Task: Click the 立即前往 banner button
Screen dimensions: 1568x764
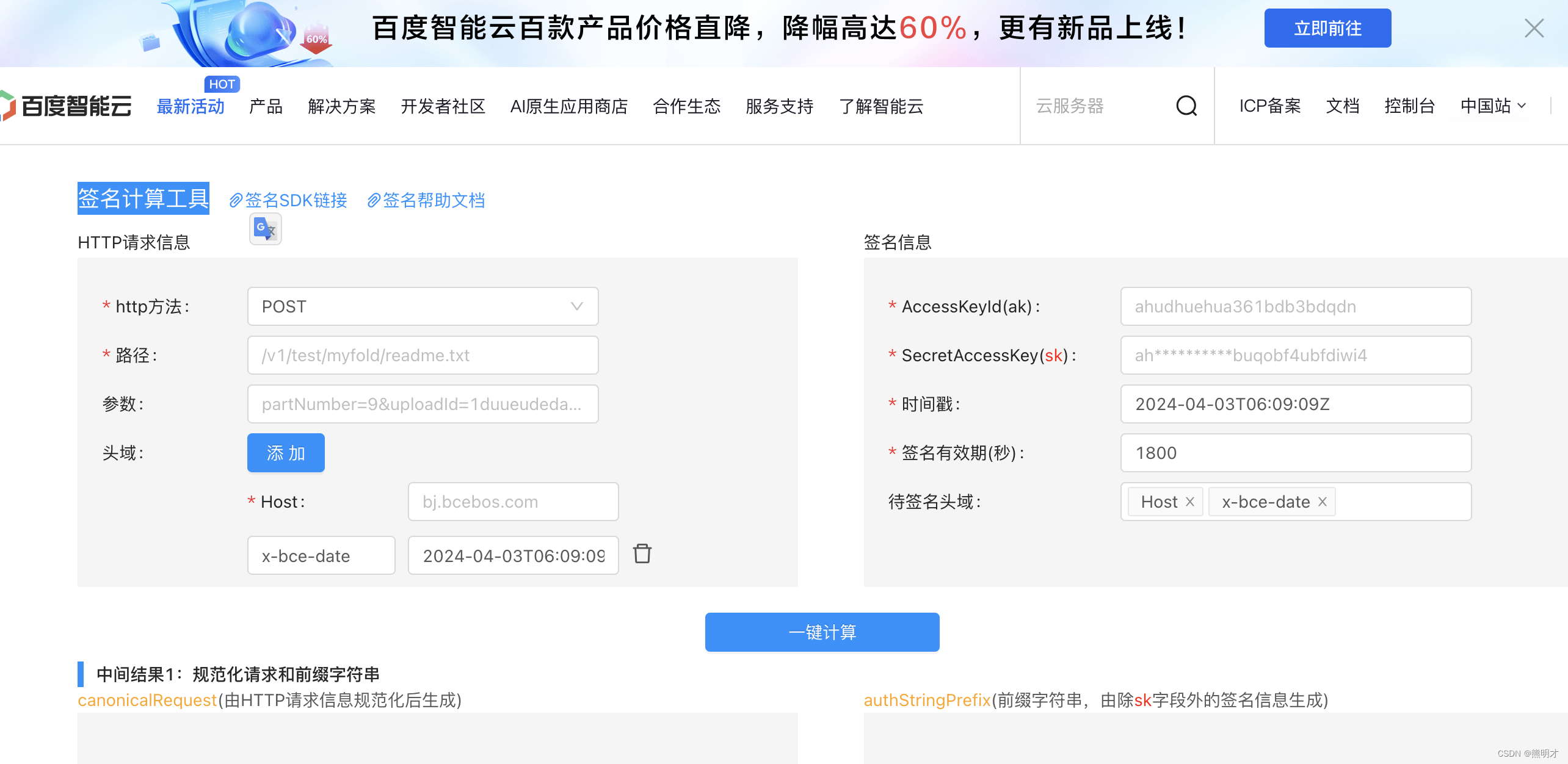Action: tap(1327, 28)
